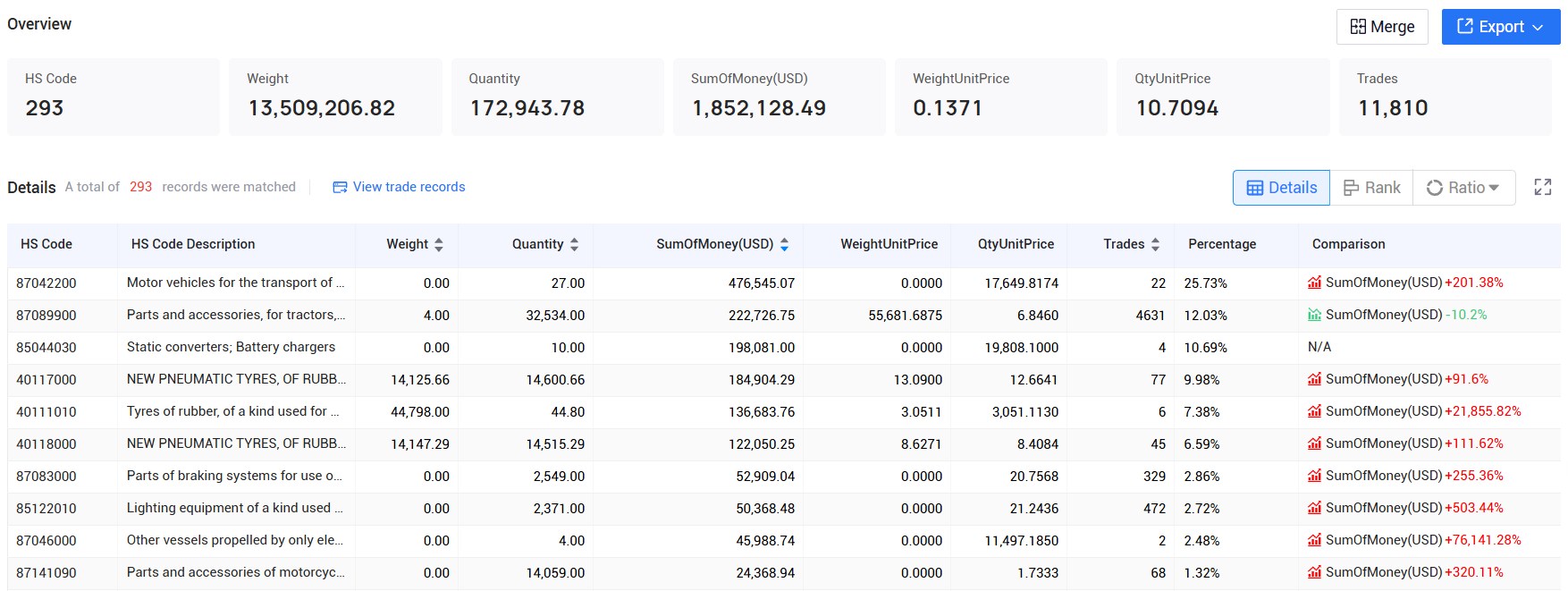Click the Trades summary card 11,810
The height and width of the screenshot is (591, 1568).
coord(1446,97)
